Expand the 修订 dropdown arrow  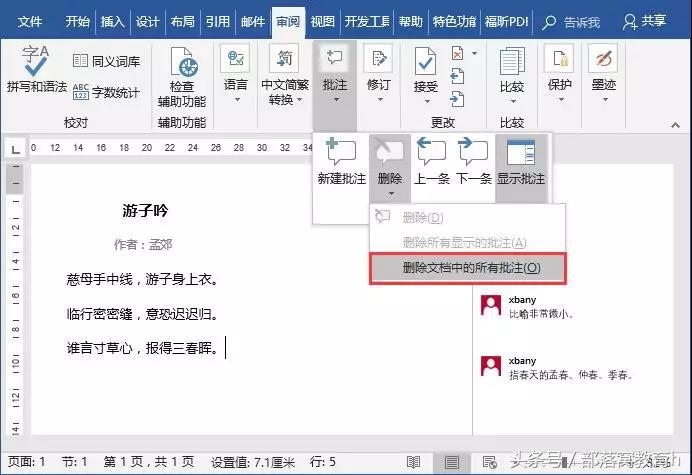[x=380, y=100]
